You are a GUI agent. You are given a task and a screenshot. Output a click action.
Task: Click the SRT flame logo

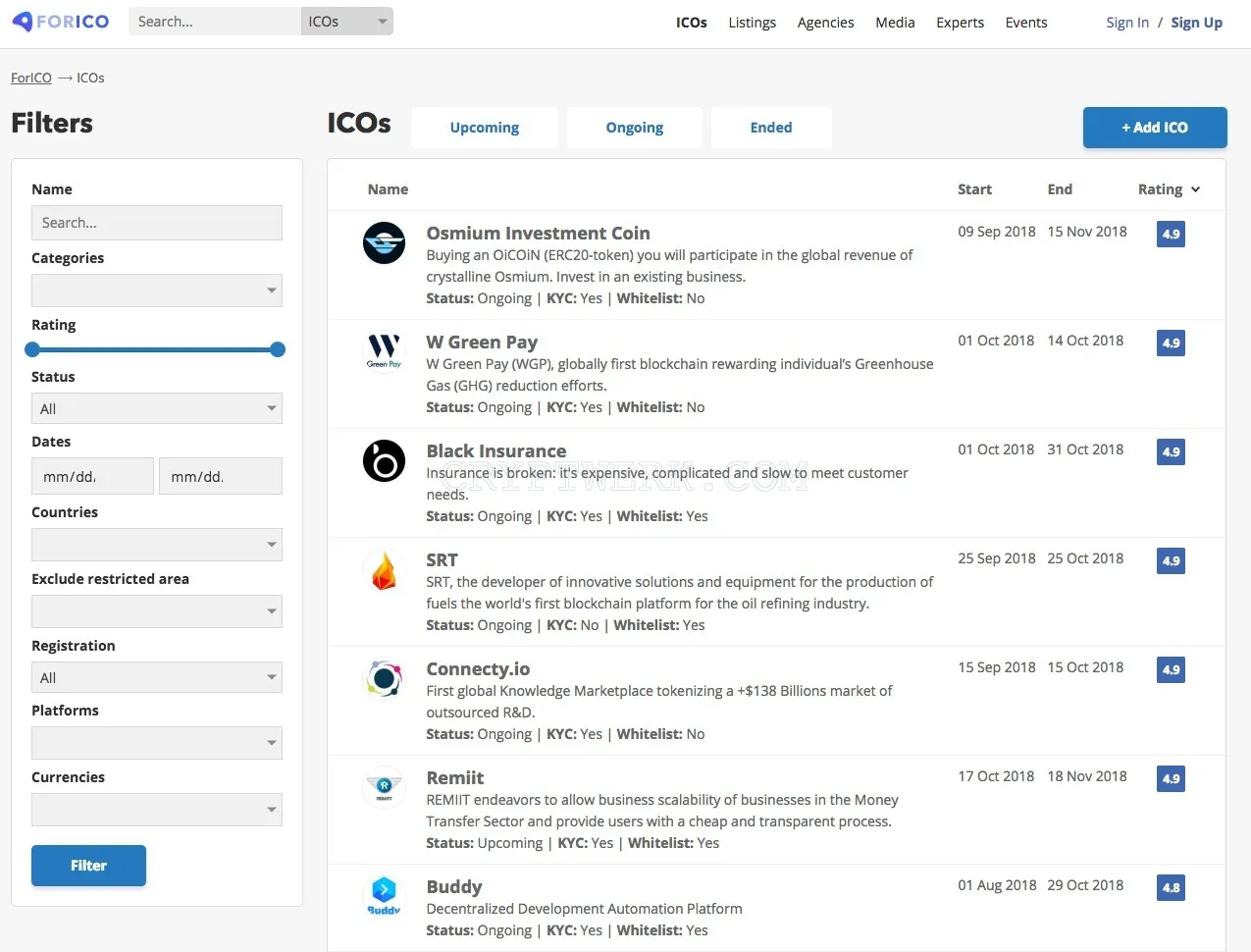pyautogui.click(x=384, y=569)
